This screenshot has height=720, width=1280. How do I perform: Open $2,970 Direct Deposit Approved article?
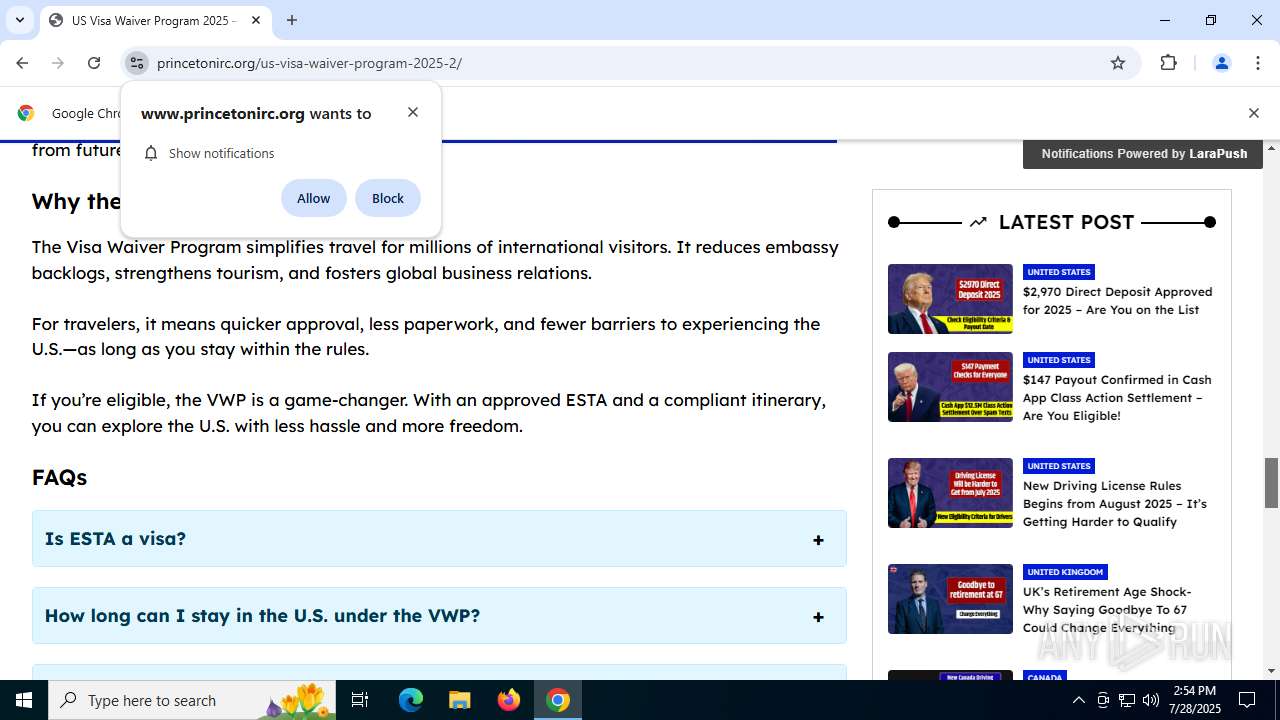point(1117,301)
